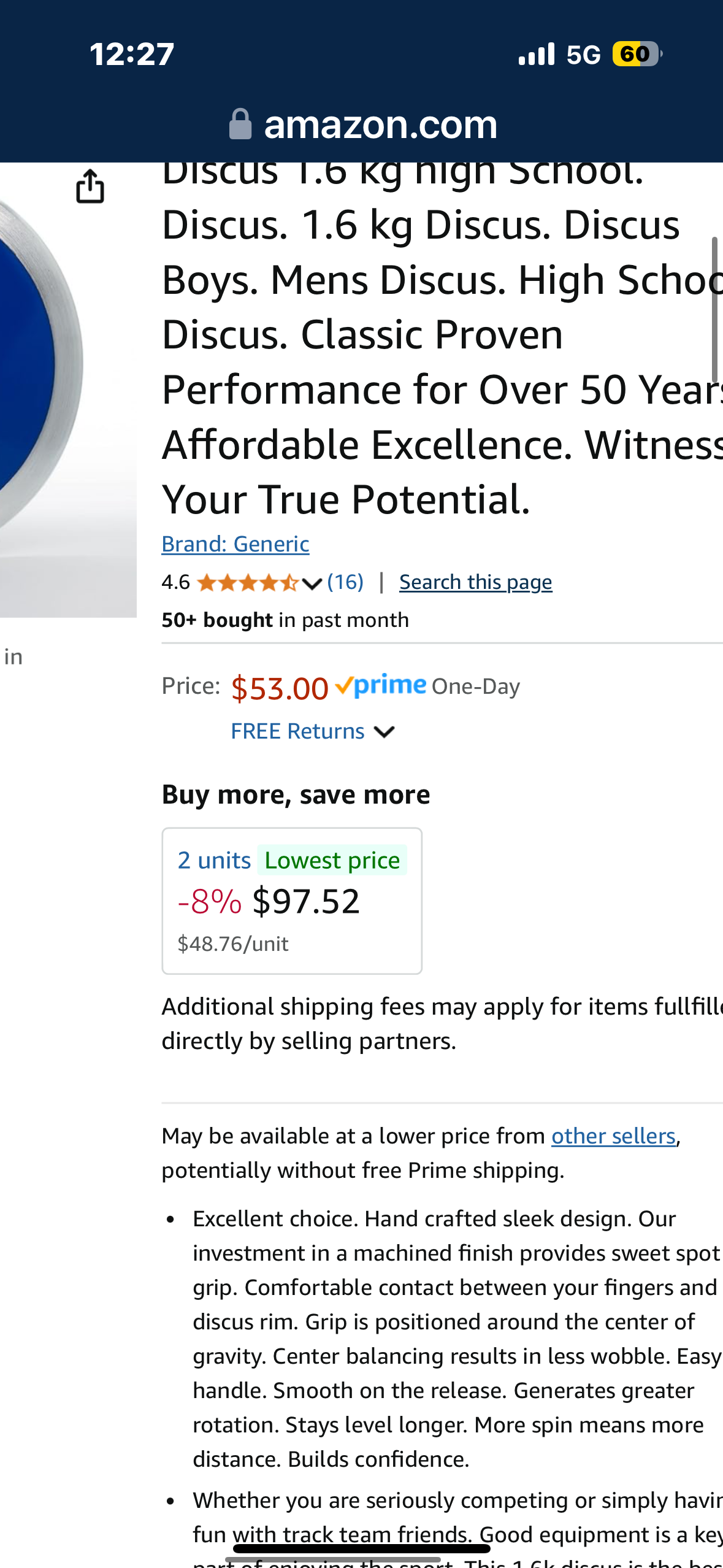Tap the cellular signal bars icon
723x1568 pixels.
[x=537, y=54]
